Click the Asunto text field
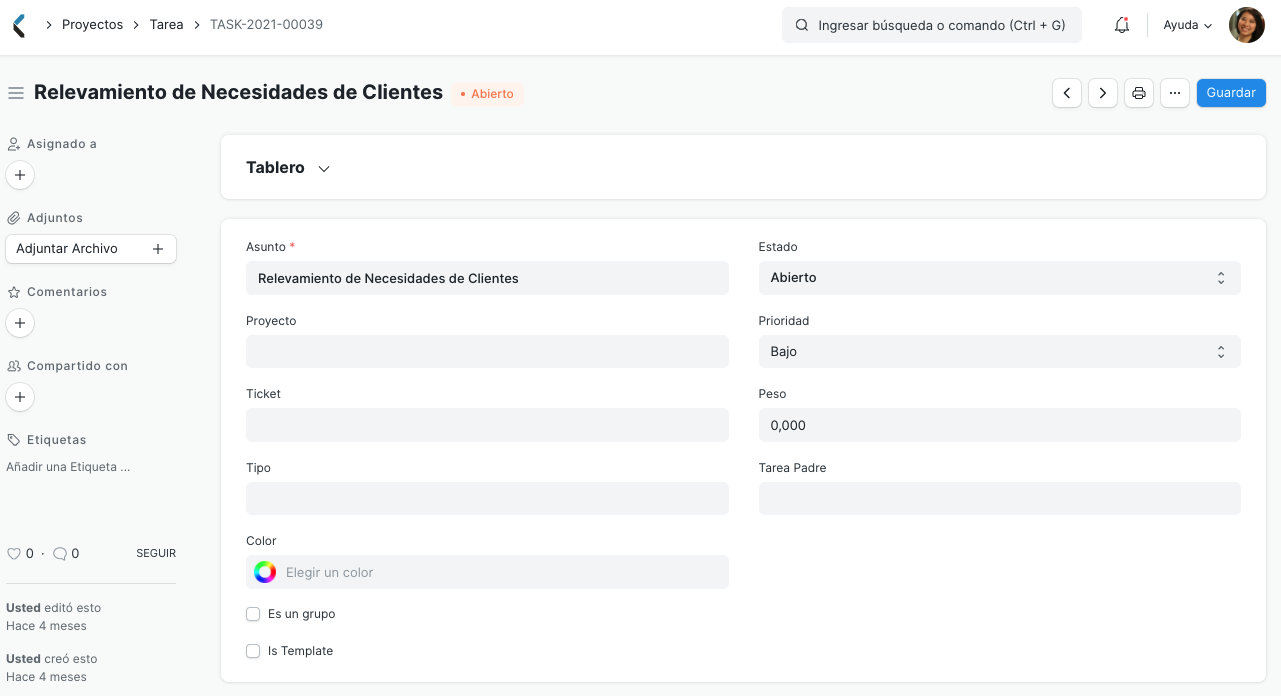The height and width of the screenshot is (696, 1281). 487,278
